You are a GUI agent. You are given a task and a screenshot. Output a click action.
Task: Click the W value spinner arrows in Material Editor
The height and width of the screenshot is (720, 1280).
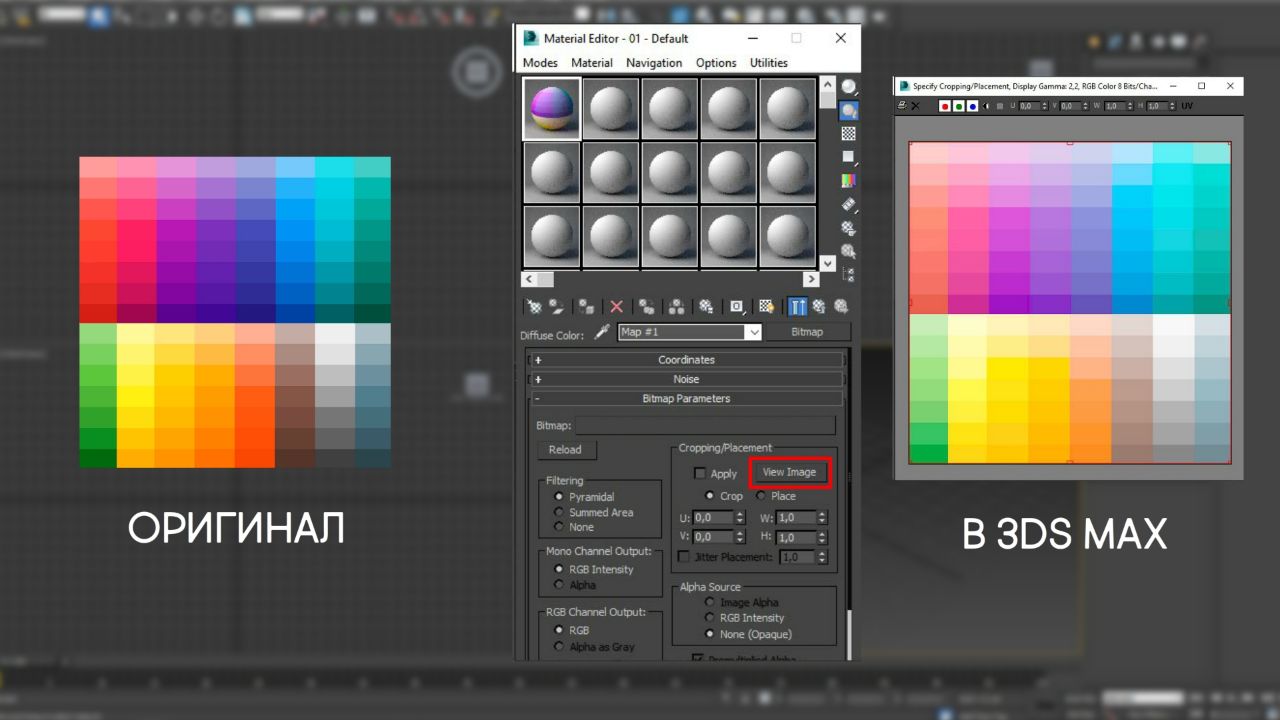click(822, 518)
